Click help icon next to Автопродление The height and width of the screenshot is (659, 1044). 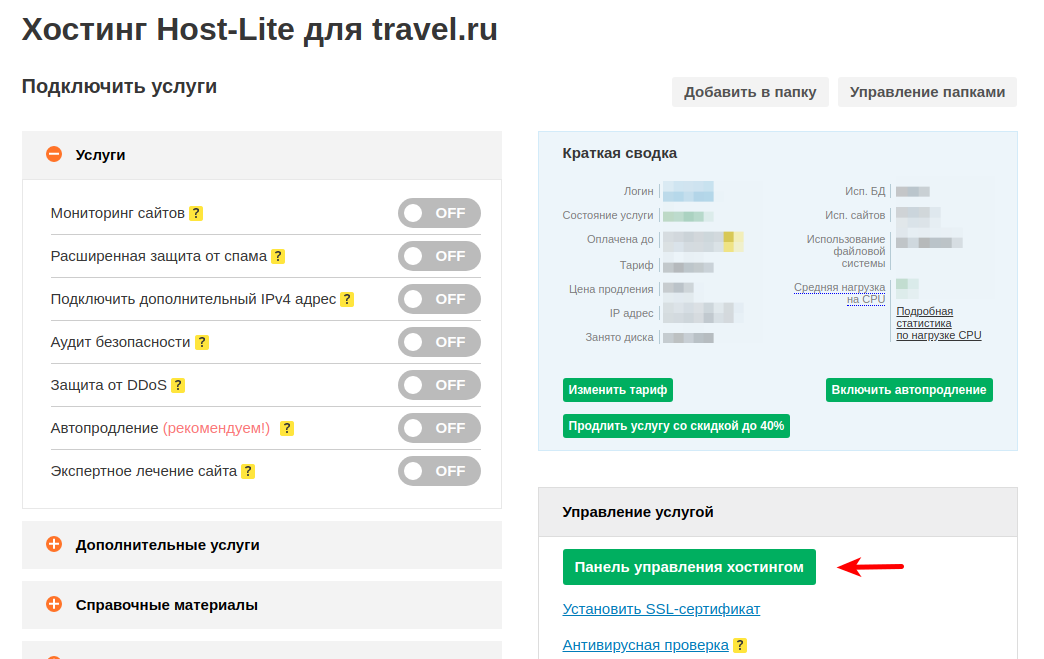click(287, 428)
